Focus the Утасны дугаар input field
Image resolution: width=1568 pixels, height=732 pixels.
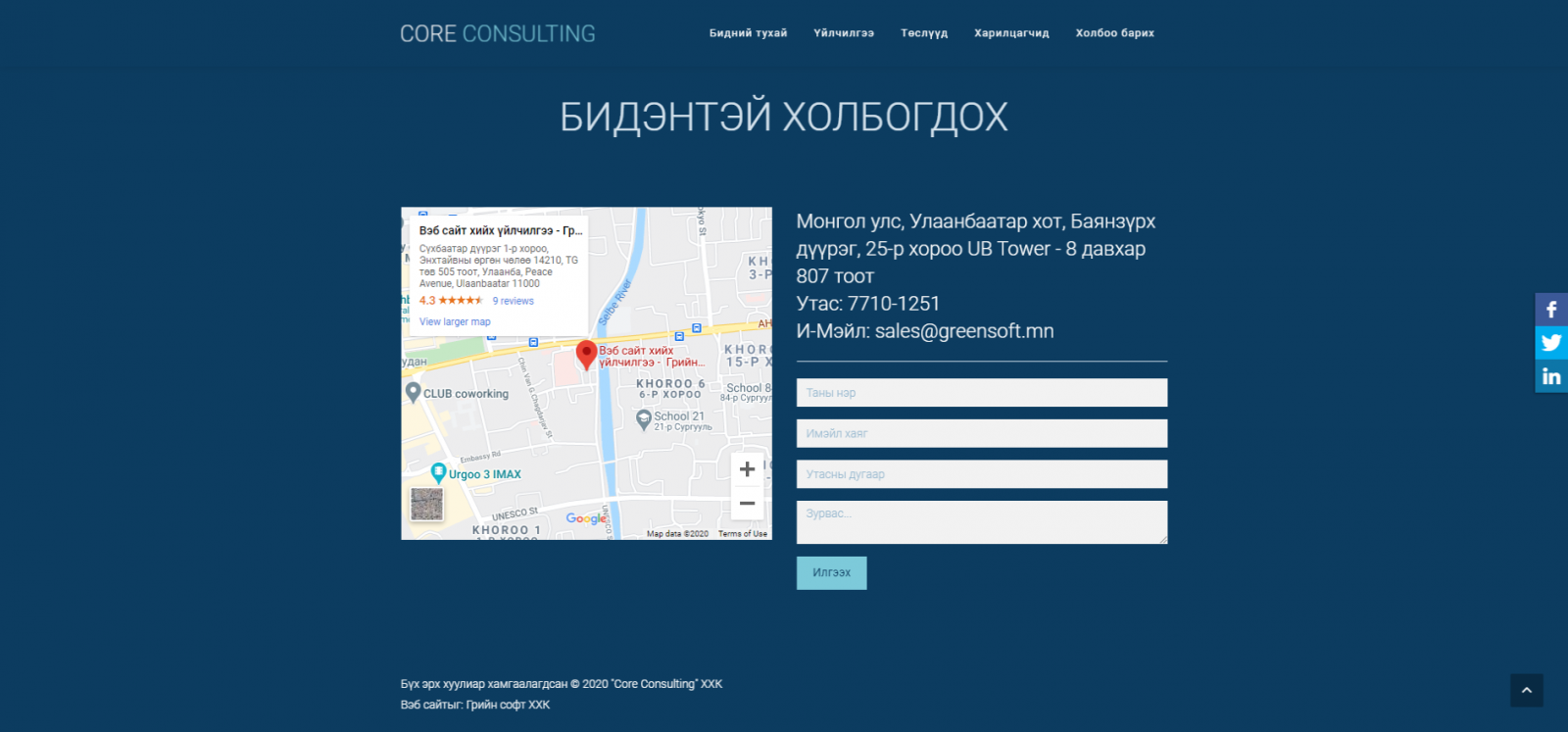982,474
